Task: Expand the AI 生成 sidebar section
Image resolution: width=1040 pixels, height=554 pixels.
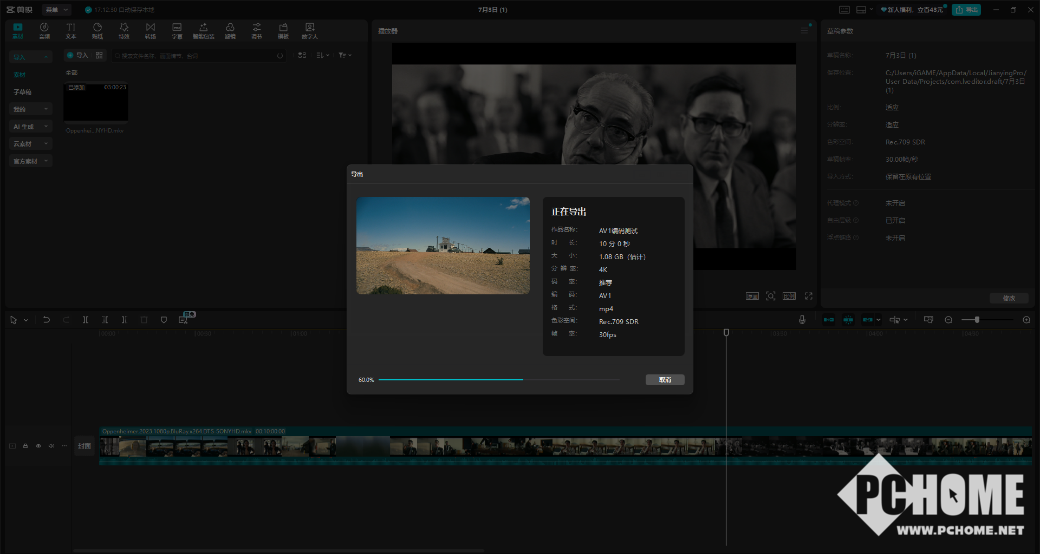Action: point(31,126)
